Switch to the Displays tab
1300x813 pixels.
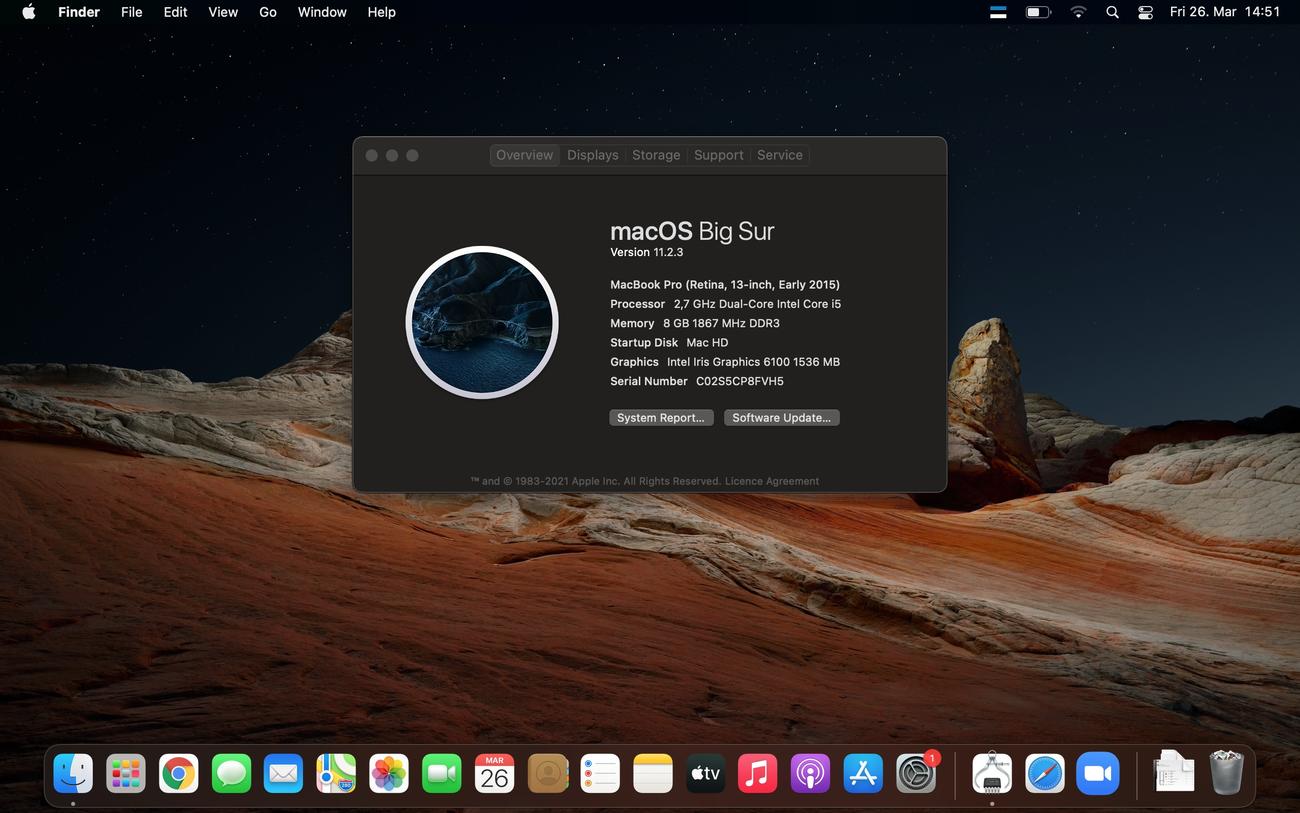tap(593, 155)
